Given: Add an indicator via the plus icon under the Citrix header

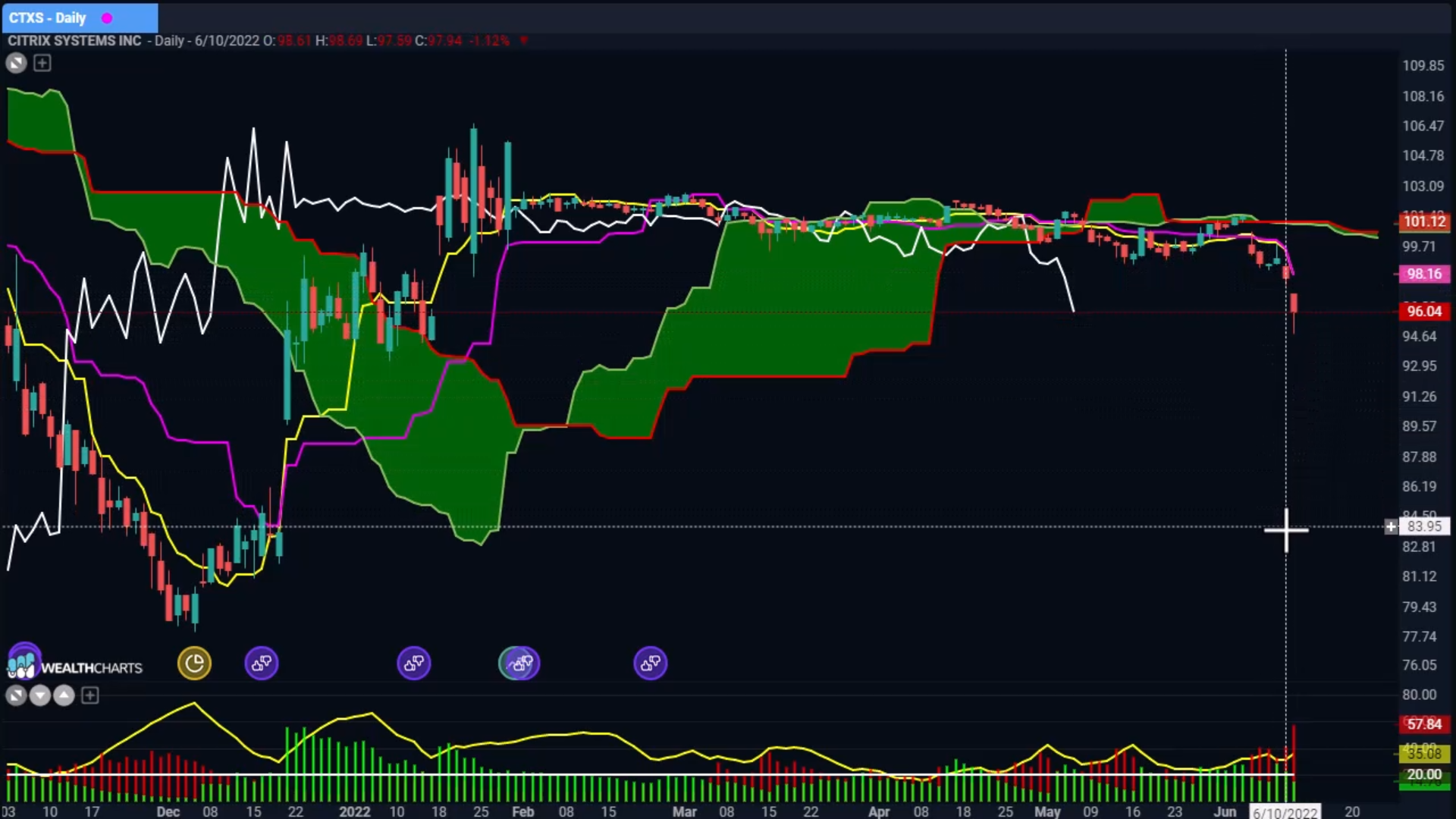Looking at the screenshot, I should point(42,63).
